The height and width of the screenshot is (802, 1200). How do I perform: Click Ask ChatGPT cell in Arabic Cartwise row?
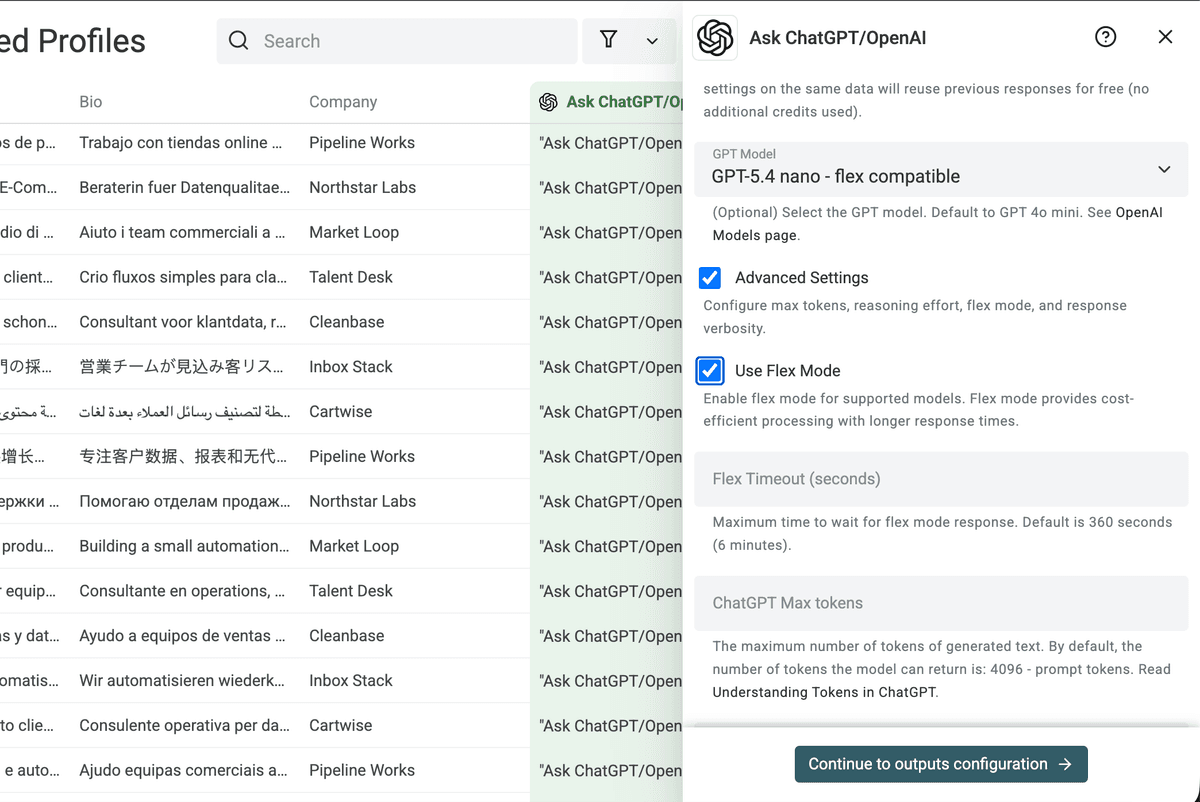(610, 412)
